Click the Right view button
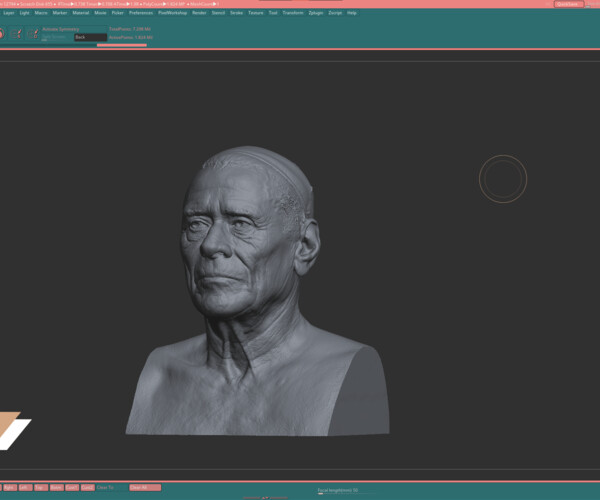600x500 pixels. pyautogui.click(x=10, y=487)
